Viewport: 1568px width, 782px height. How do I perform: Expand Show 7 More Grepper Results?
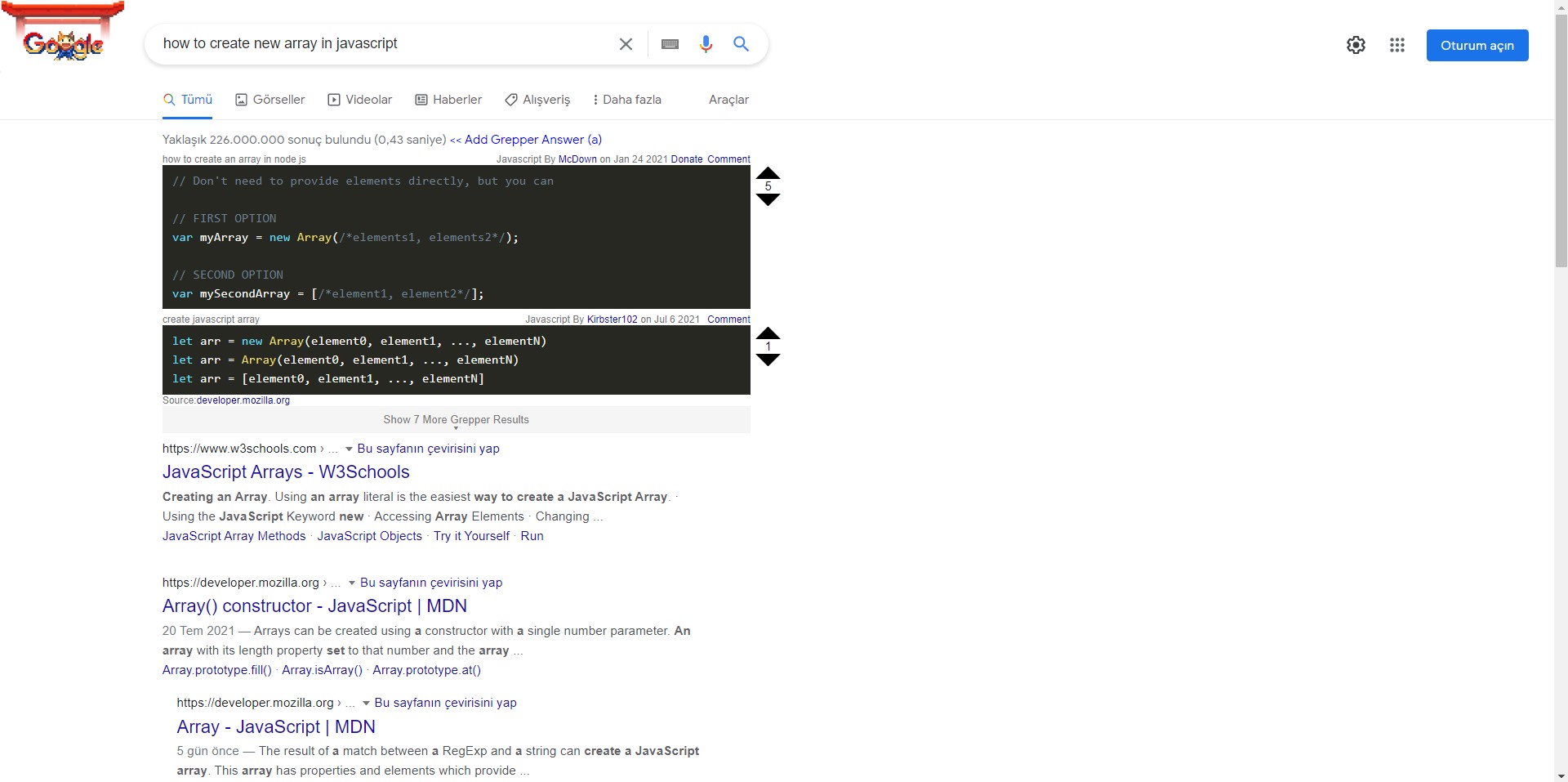tap(456, 420)
